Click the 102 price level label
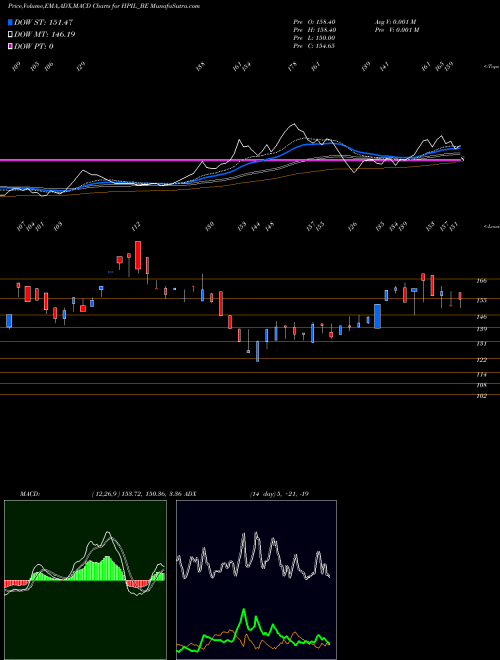This screenshot has height=660, width=500. tap(481, 396)
